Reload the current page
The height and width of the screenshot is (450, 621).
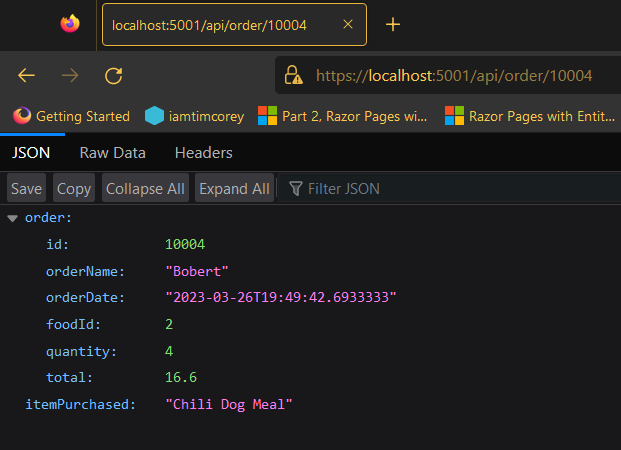pos(113,76)
